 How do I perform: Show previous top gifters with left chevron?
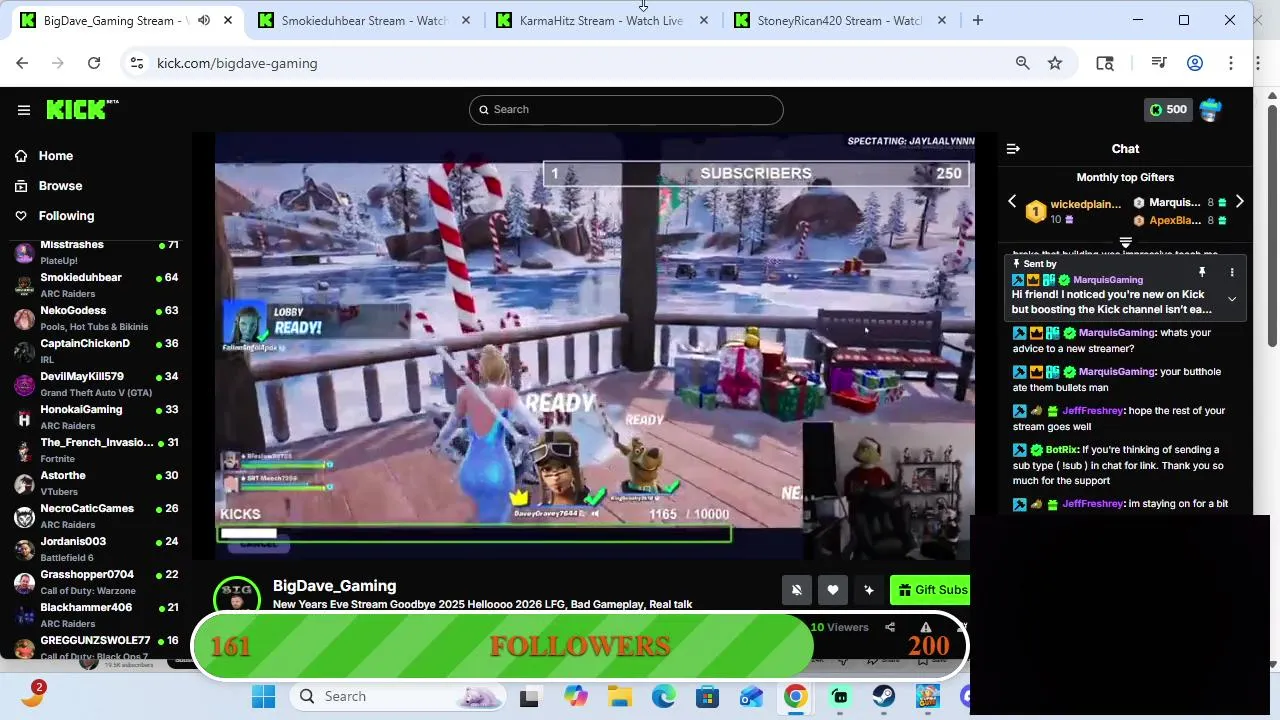(x=1012, y=202)
